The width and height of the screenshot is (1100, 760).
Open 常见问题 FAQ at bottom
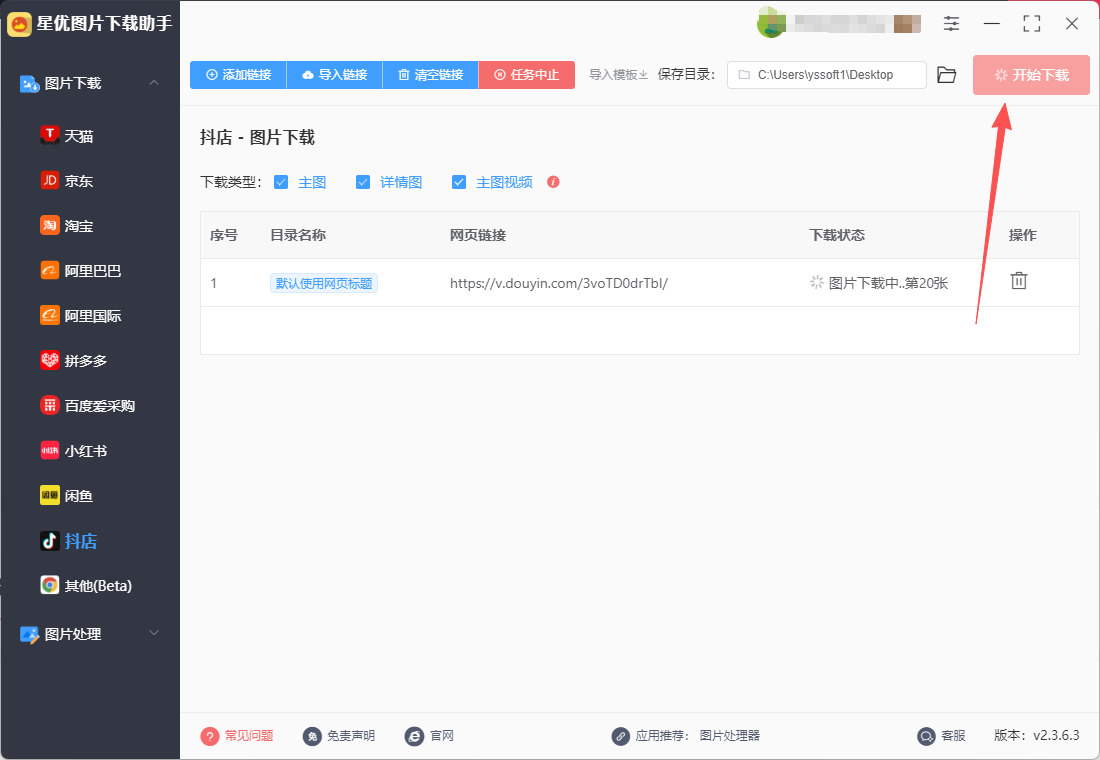[236, 735]
